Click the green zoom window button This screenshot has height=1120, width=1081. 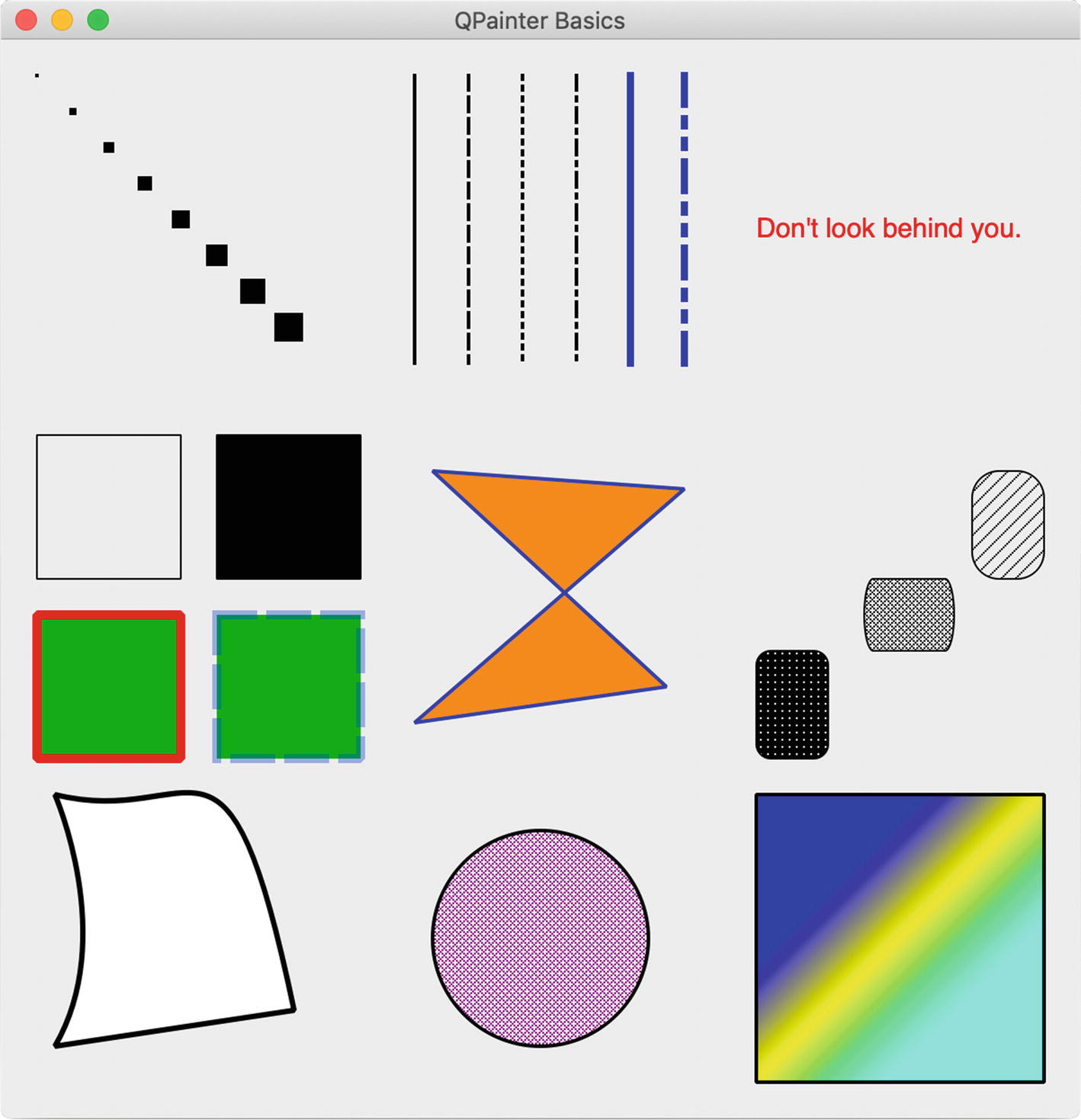98,20
